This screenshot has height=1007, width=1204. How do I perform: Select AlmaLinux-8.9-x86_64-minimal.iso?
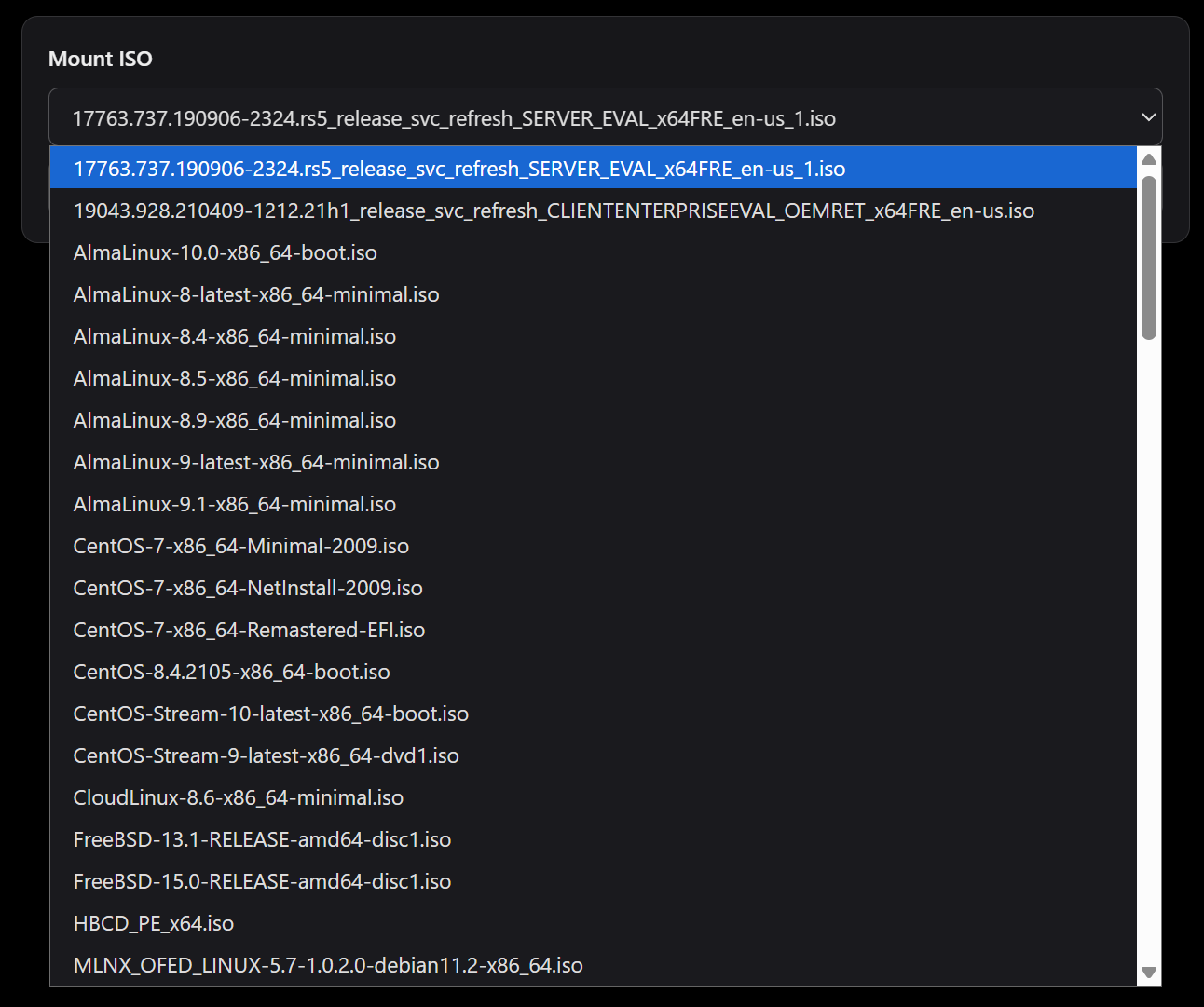point(594,420)
